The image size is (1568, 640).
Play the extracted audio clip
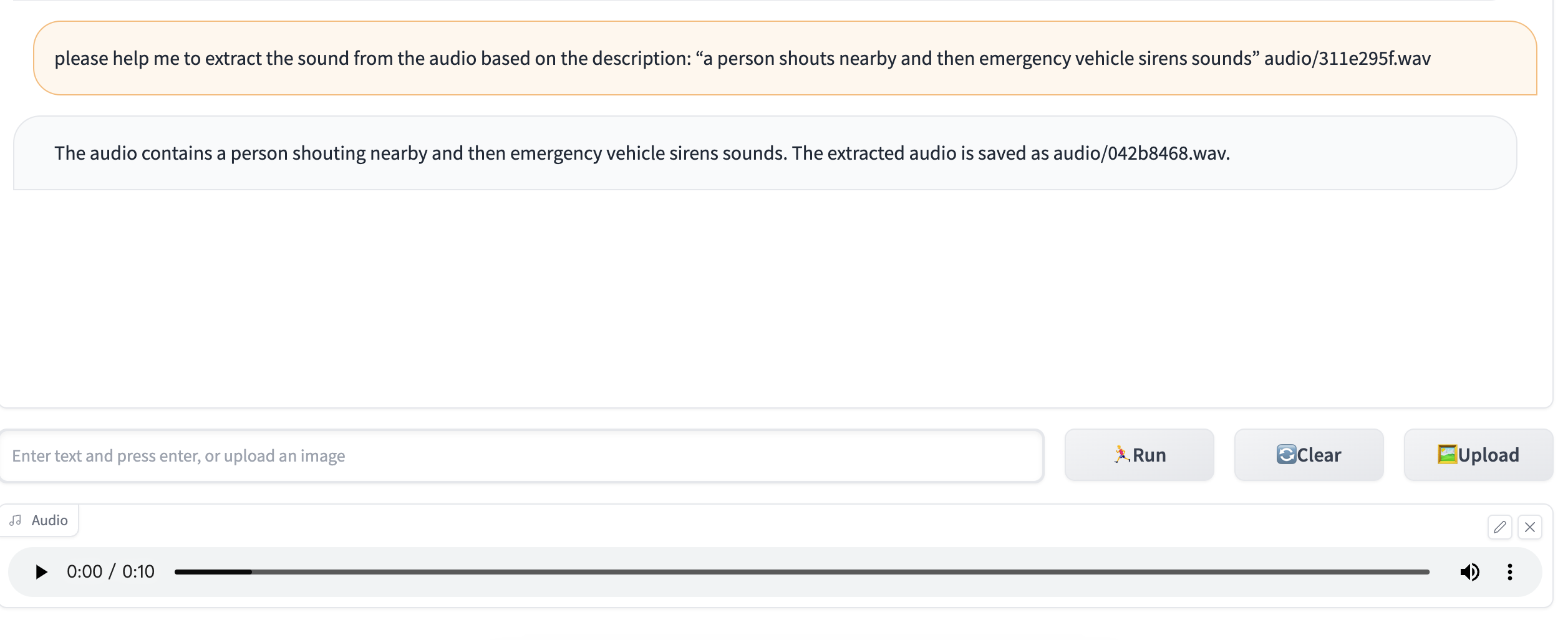click(41, 572)
